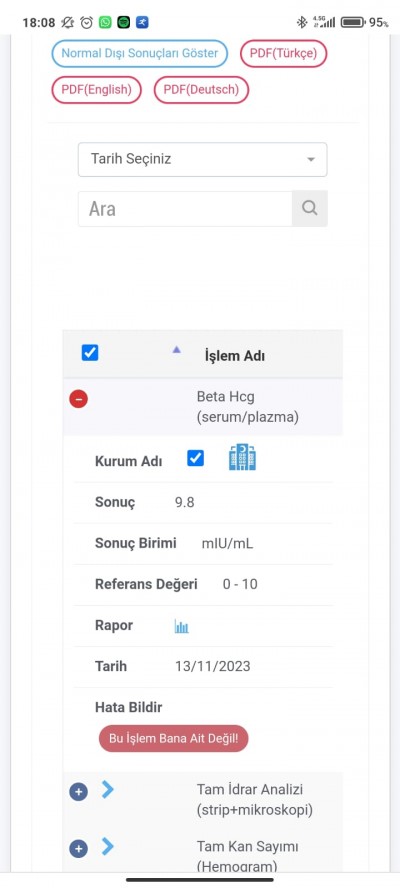
Task: Open the Rapor bar chart icon
Action: click(181, 626)
